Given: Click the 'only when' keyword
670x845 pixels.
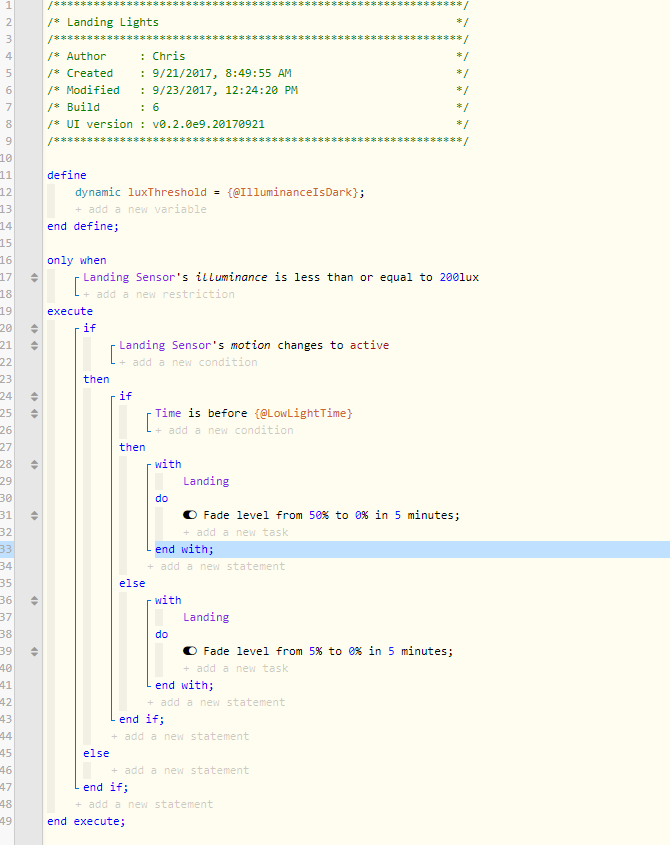Looking at the screenshot, I should coord(77,260).
